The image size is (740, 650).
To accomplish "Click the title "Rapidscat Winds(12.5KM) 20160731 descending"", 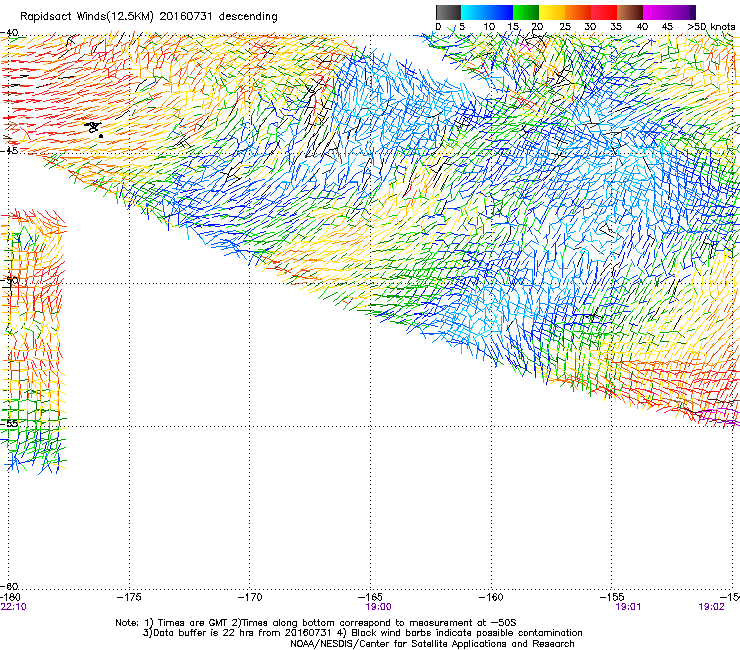I will coord(149,17).
